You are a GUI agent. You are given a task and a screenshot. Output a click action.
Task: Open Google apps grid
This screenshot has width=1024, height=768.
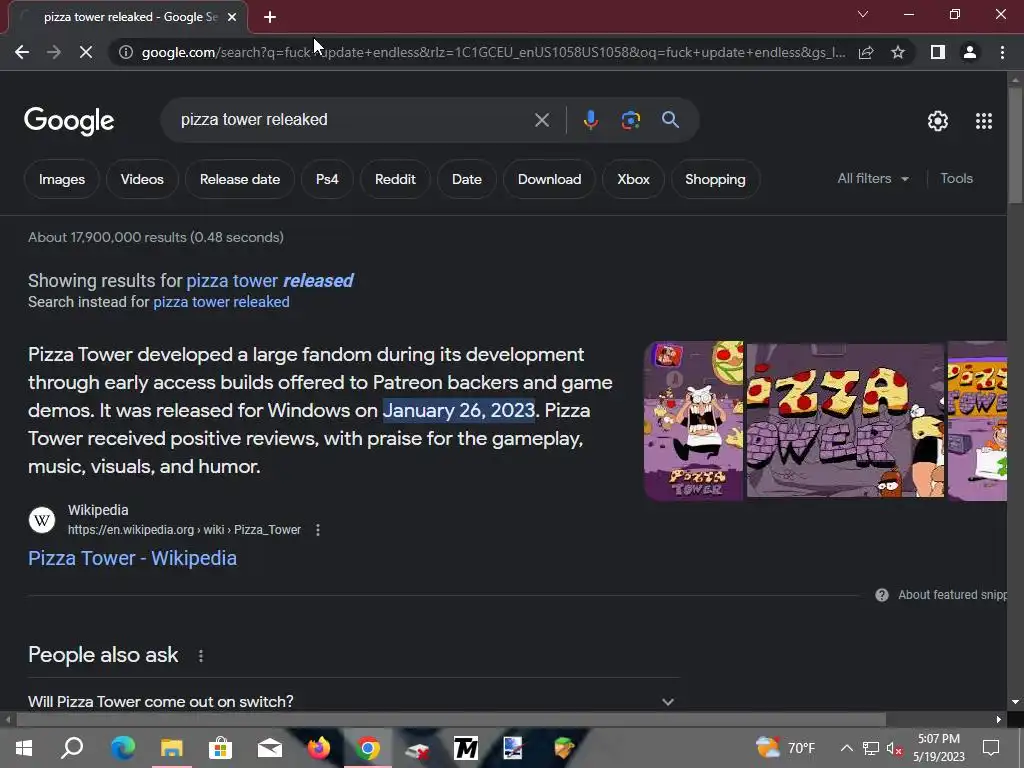coord(984,121)
